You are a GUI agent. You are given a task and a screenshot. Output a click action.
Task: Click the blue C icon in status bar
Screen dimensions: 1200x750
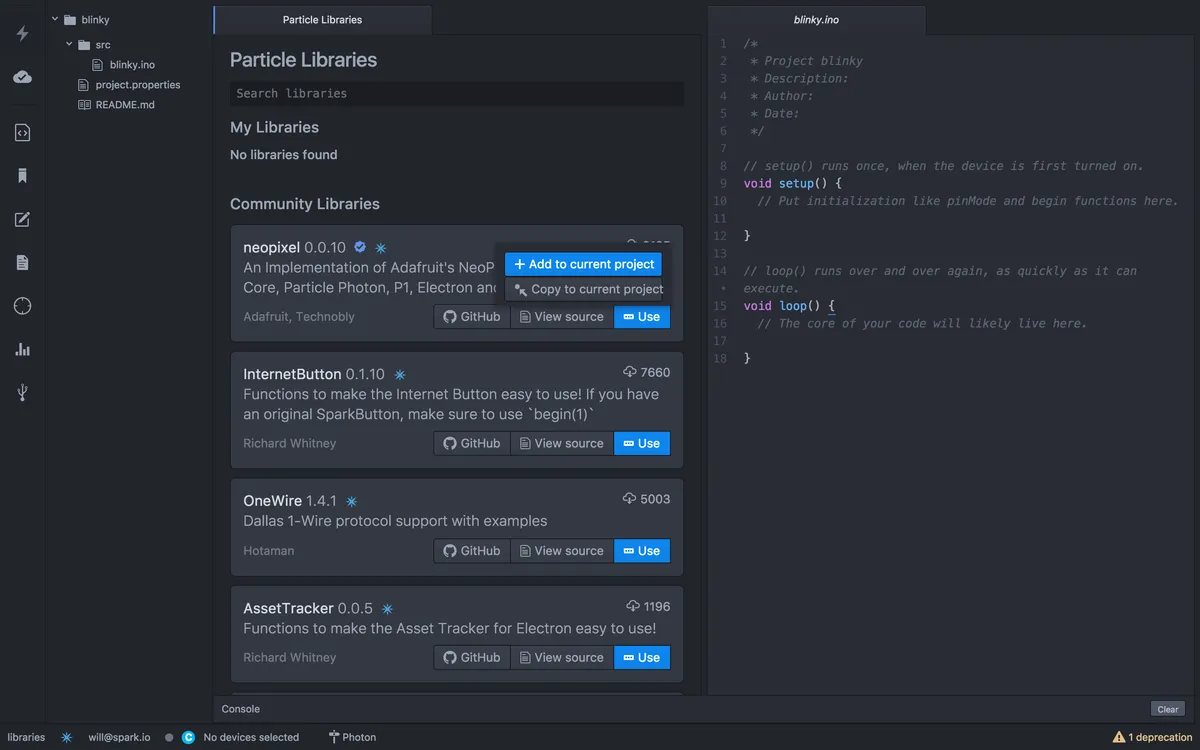[188, 737]
